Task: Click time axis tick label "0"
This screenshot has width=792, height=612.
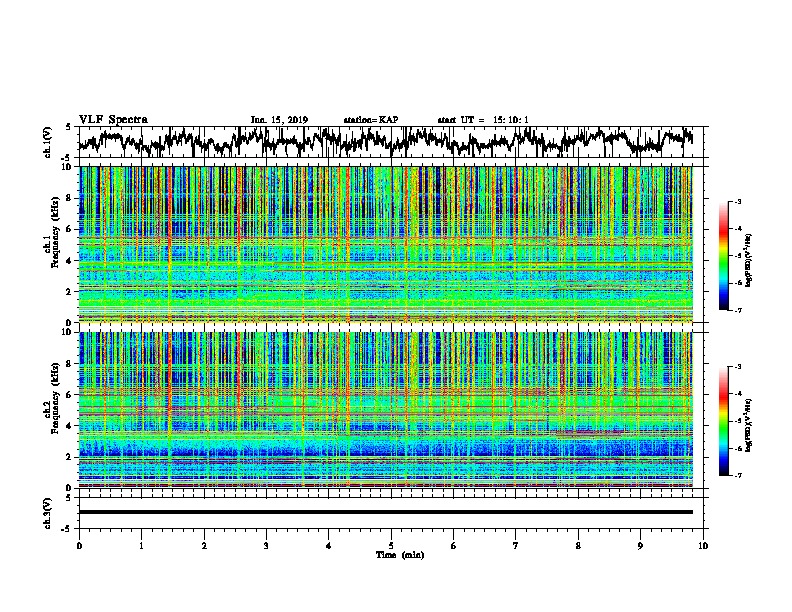Action: tap(79, 546)
